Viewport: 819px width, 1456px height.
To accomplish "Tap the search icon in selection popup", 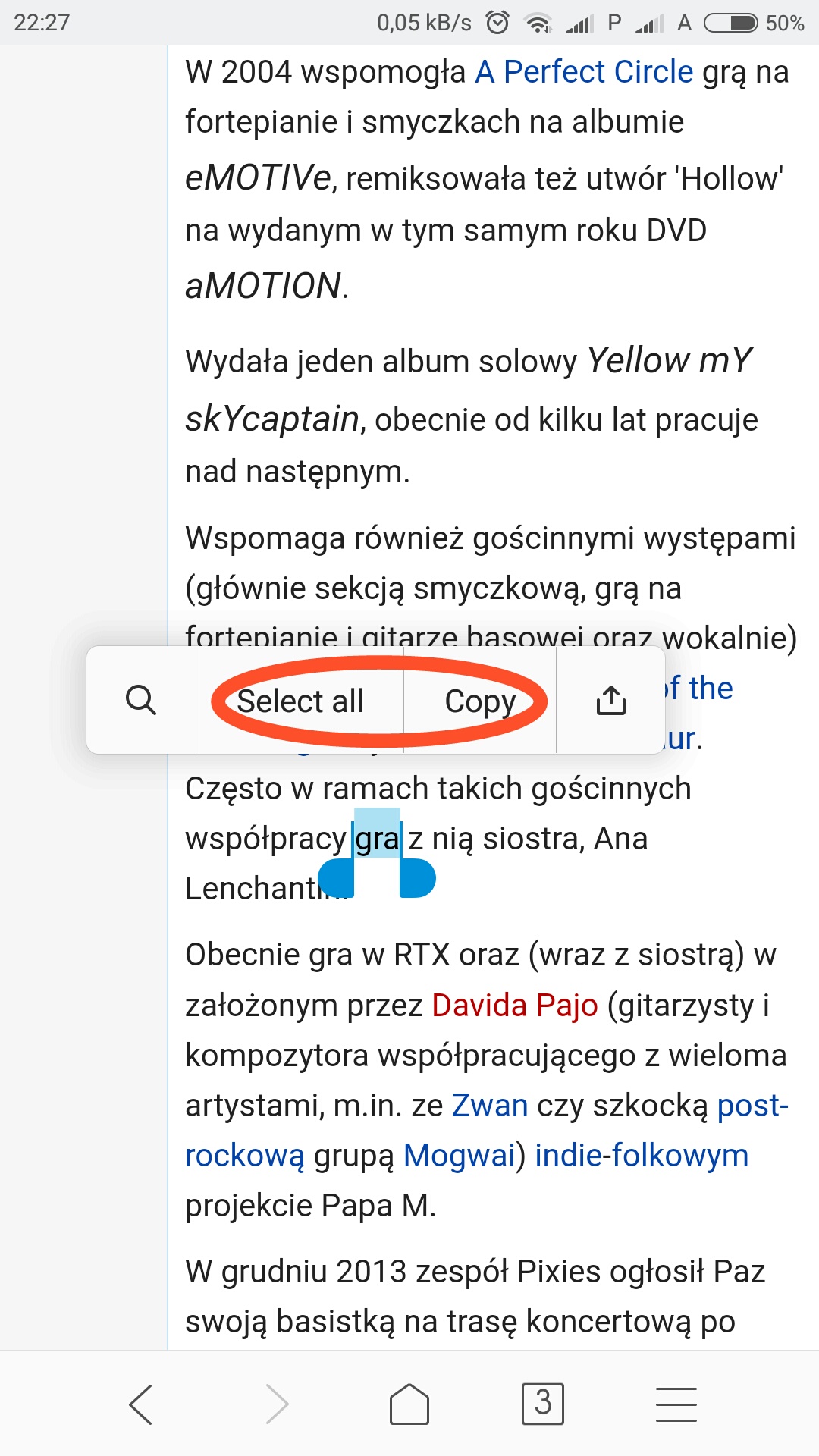I will pyautogui.click(x=141, y=700).
